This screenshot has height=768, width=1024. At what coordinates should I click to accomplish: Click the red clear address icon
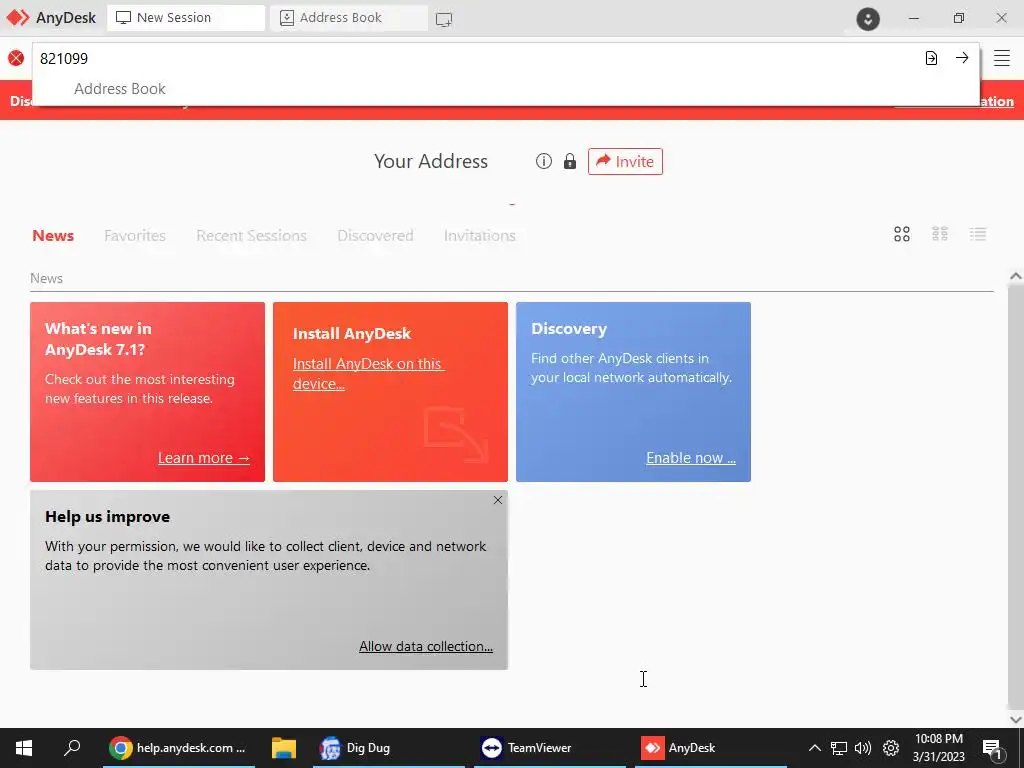pos(16,58)
